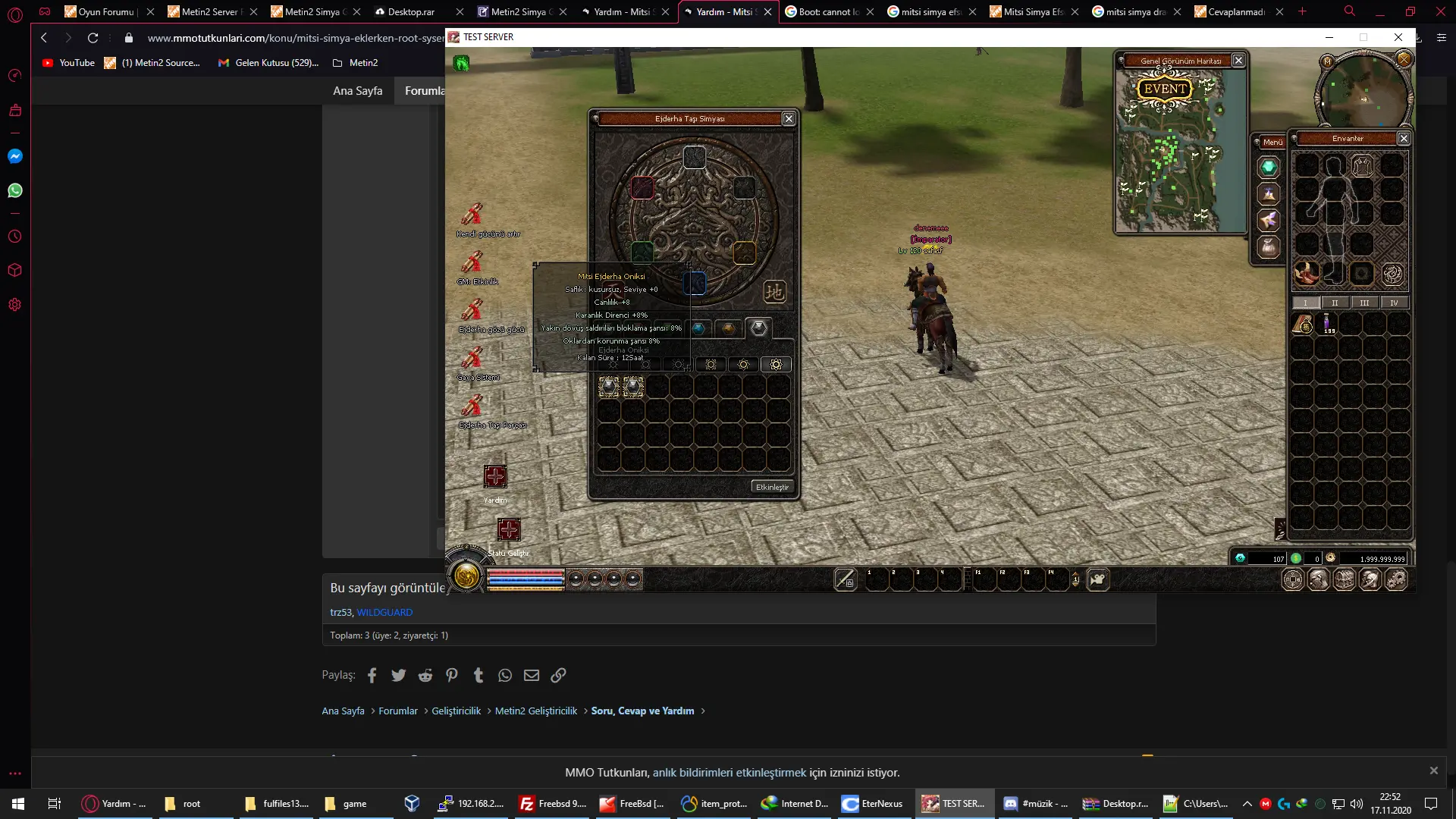
Task: Click the pouch bag icon in the Menü panel
Action: (x=1269, y=246)
